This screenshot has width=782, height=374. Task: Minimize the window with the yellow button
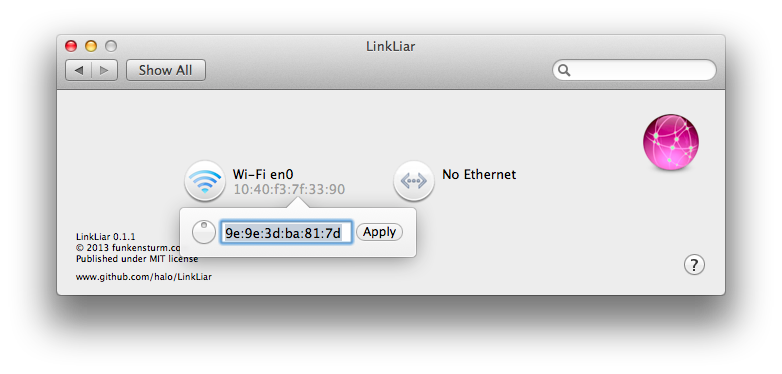91,46
